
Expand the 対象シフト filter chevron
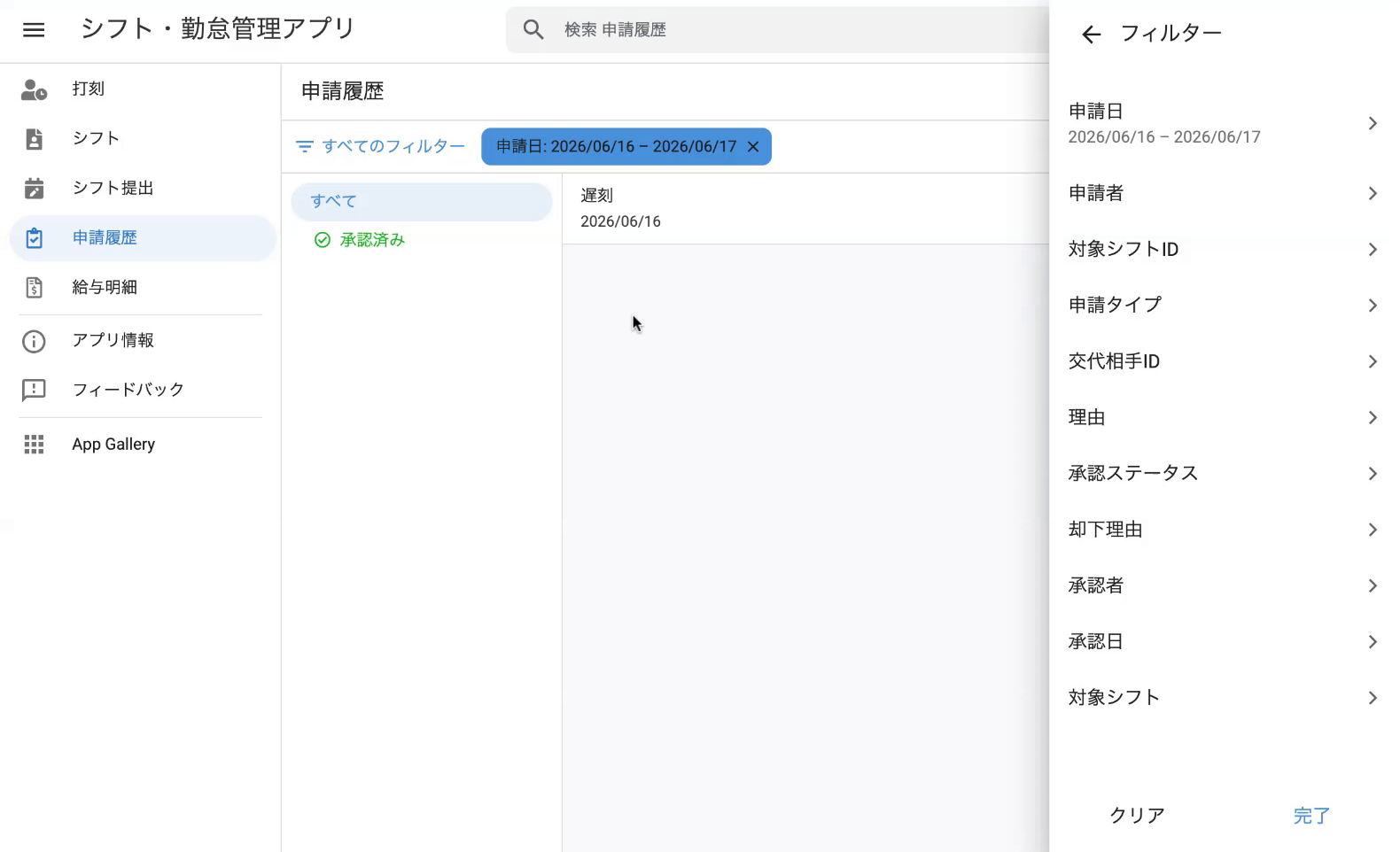[1373, 698]
